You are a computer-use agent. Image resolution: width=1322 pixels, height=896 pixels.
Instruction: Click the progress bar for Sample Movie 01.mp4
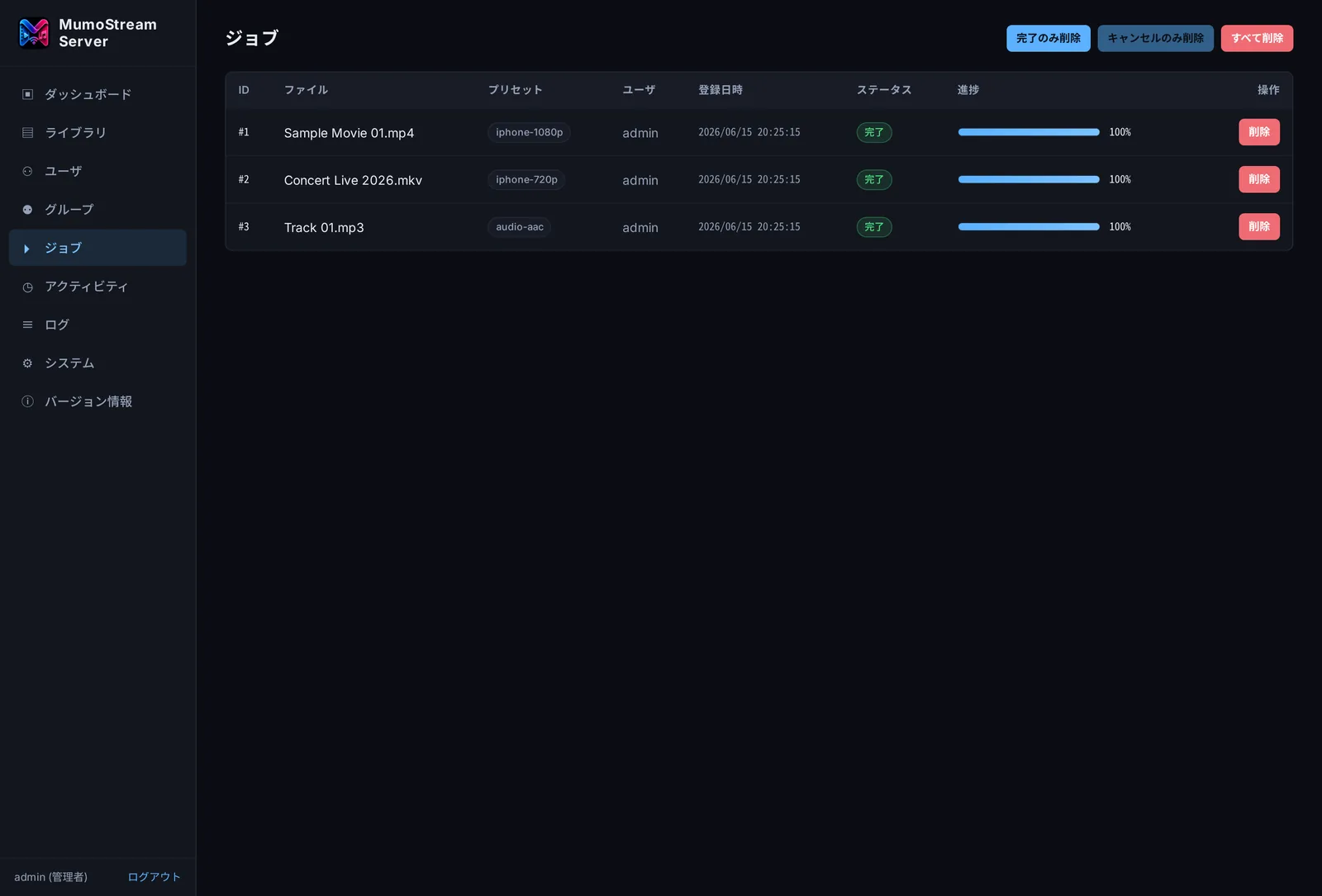coord(1029,132)
